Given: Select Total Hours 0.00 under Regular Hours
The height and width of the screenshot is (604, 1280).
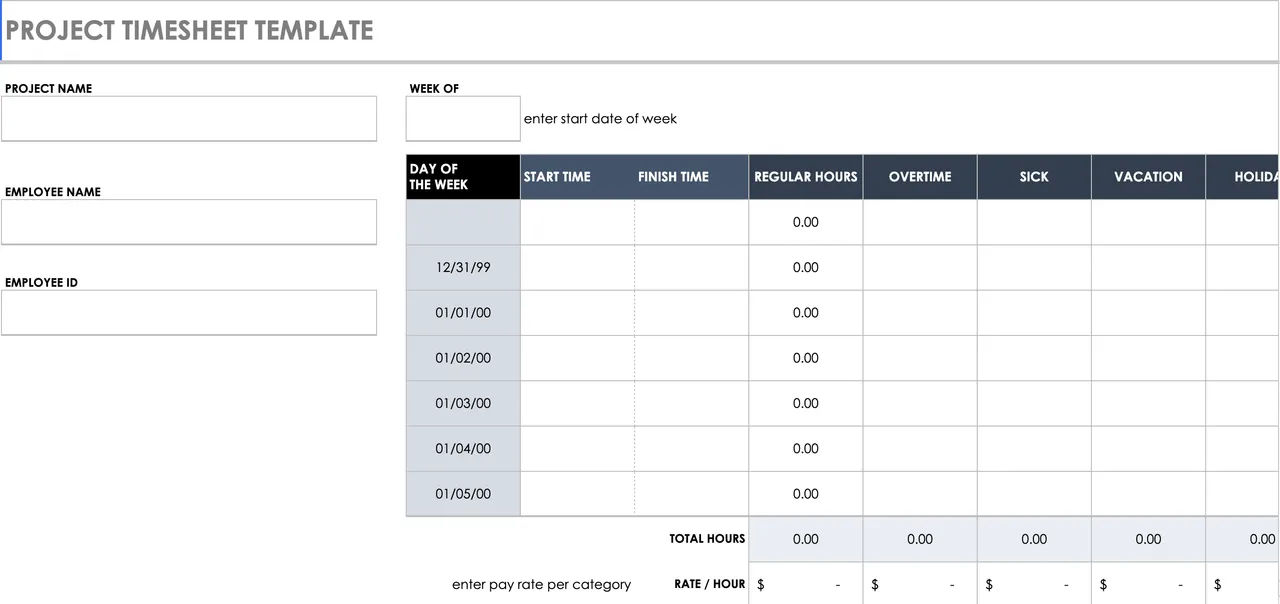Looking at the screenshot, I should 806,539.
